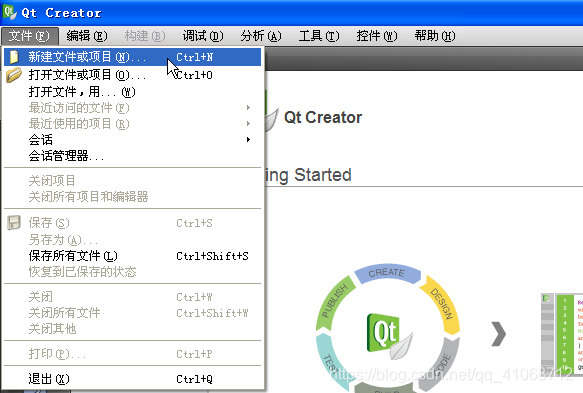The image size is (583, 393).
Task: Click the 关闭项目 menu entry
Action: (132, 181)
